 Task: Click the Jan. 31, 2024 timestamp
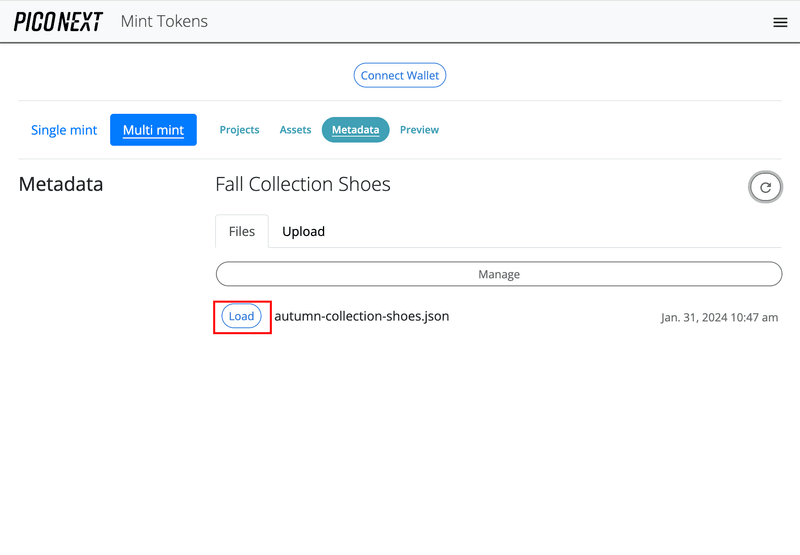719,317
